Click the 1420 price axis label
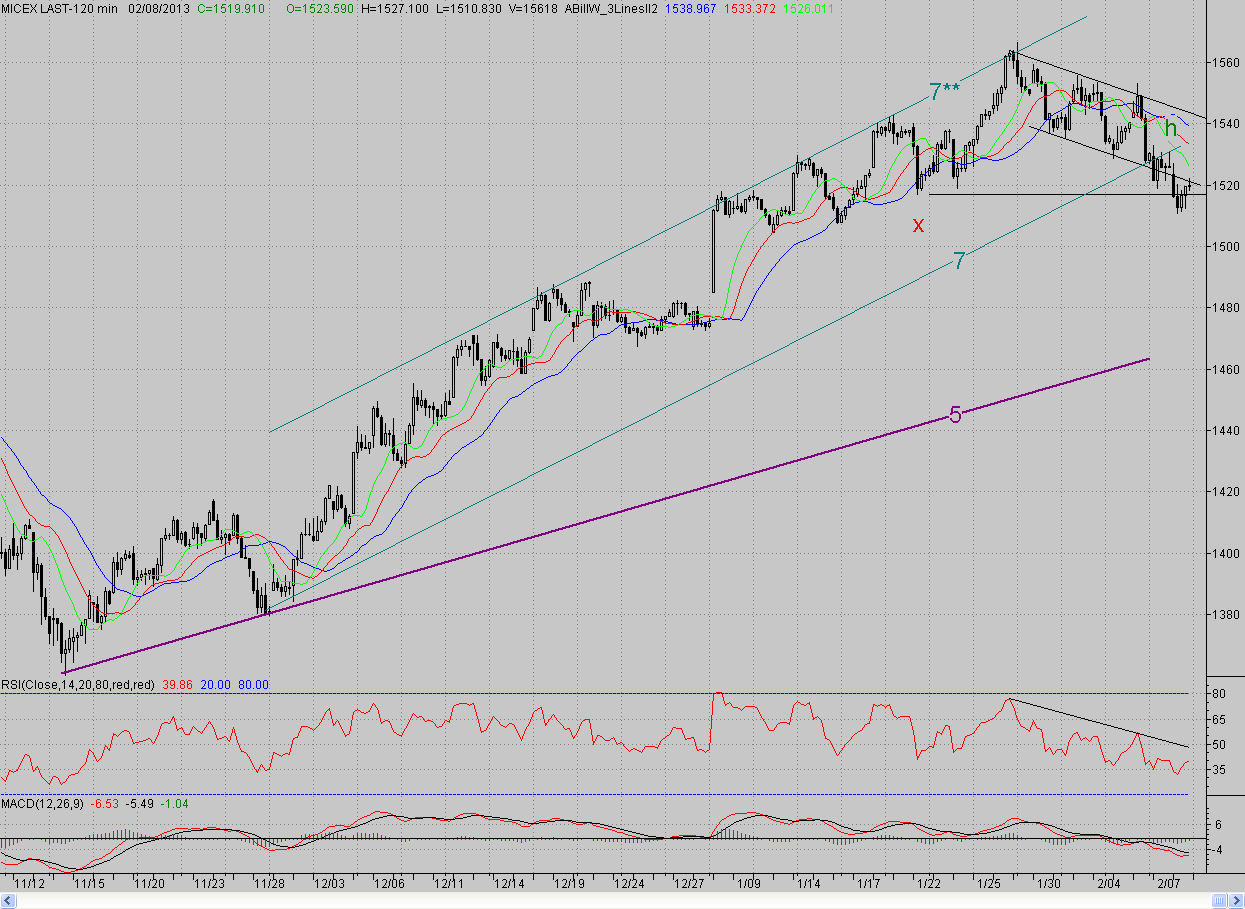 (1226, 491)
